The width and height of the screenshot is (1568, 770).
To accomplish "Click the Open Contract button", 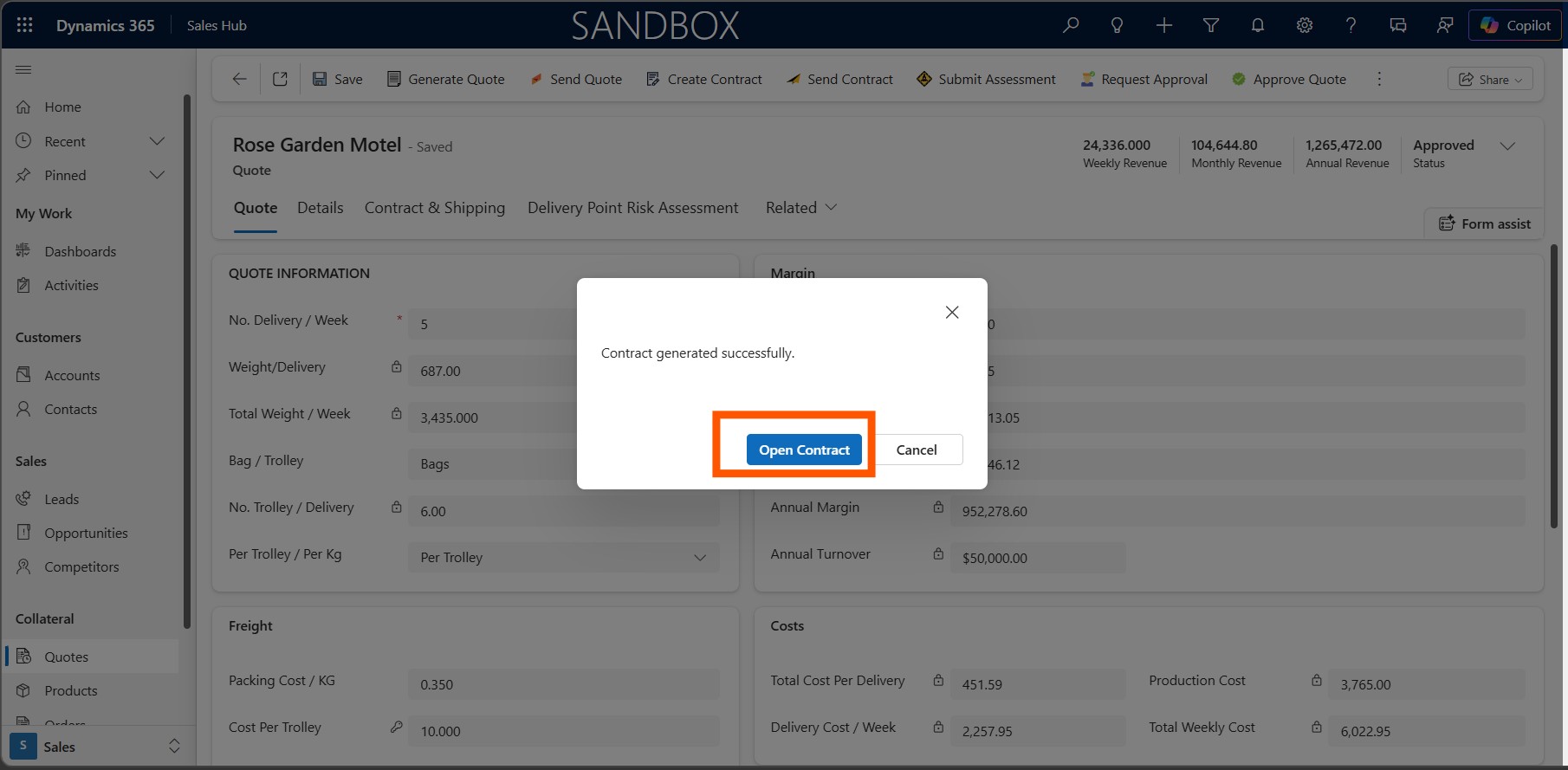I will pos(804,450).
